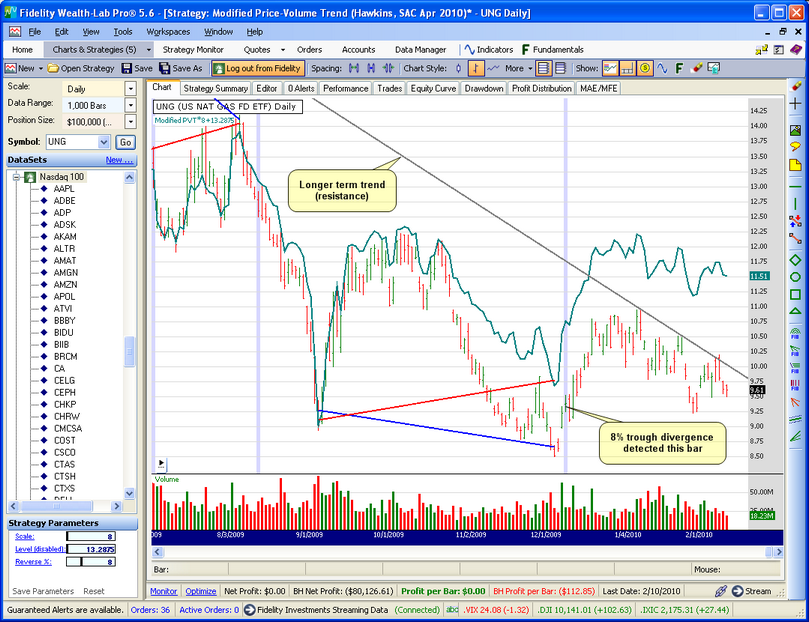
Task: Toggle the volume pane display button
Action: point(628,68)
